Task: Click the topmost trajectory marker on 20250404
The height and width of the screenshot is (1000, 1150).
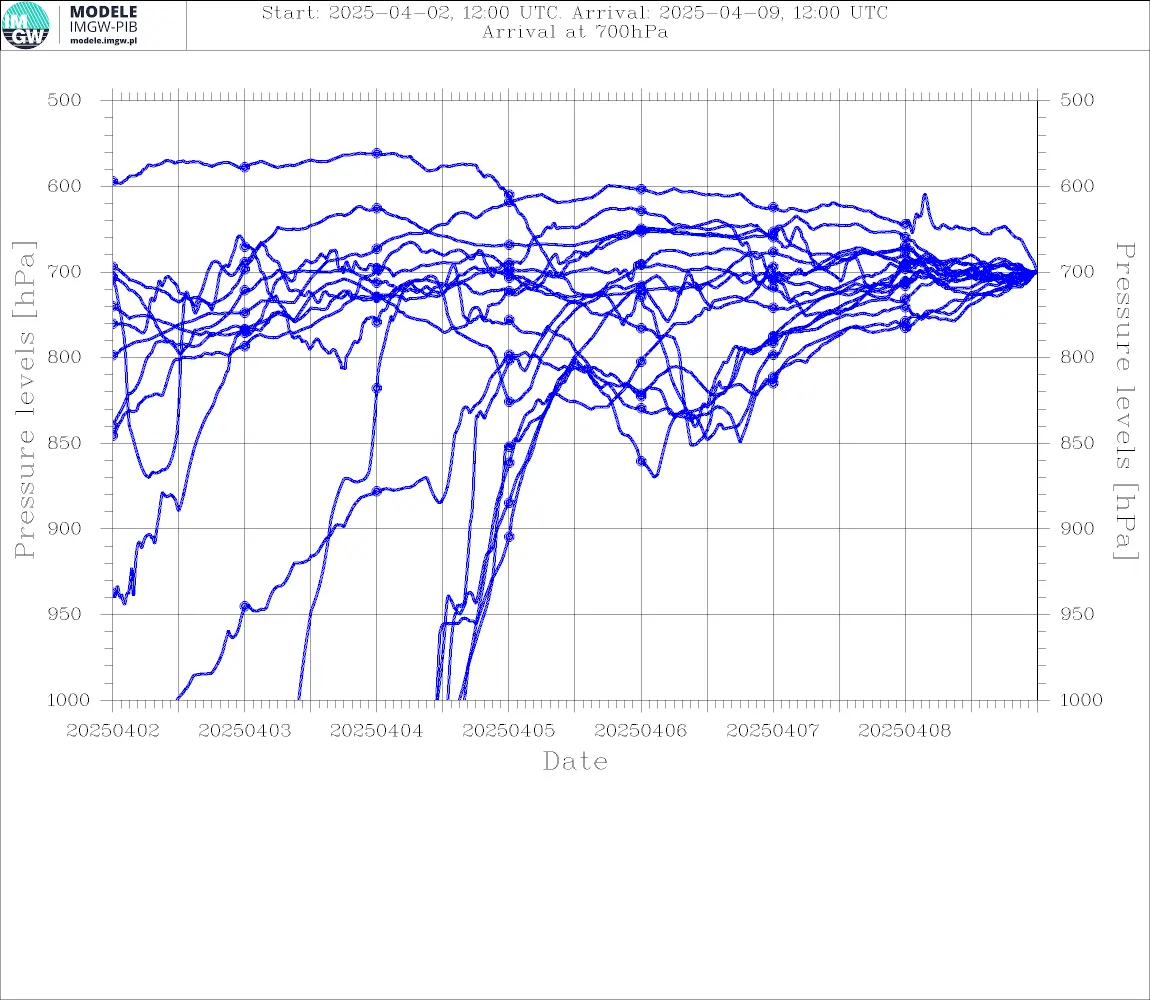Action: pos(377,153)
